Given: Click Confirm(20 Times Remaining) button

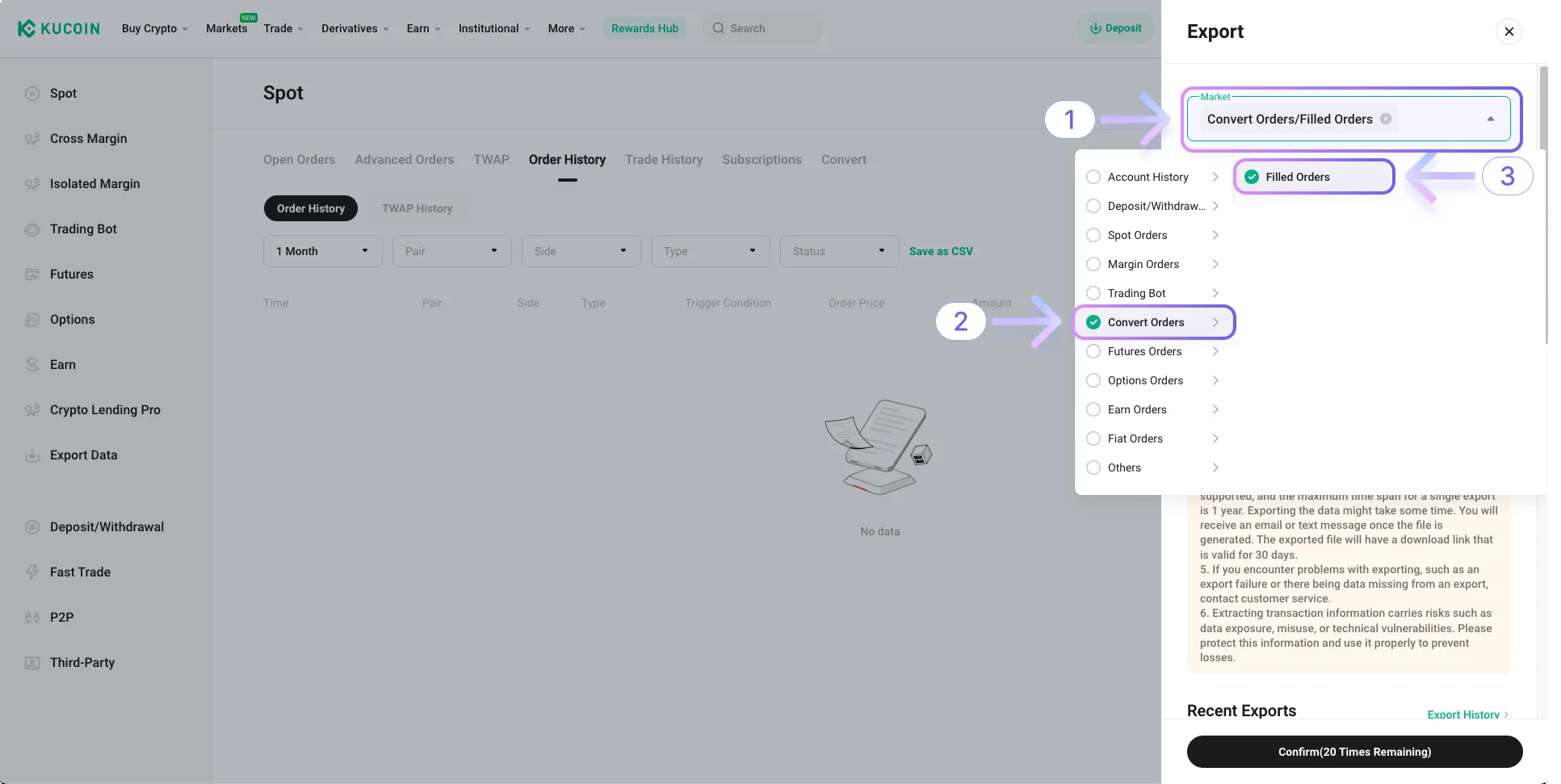Looking at the screenshot, I should coord(1354,752).
